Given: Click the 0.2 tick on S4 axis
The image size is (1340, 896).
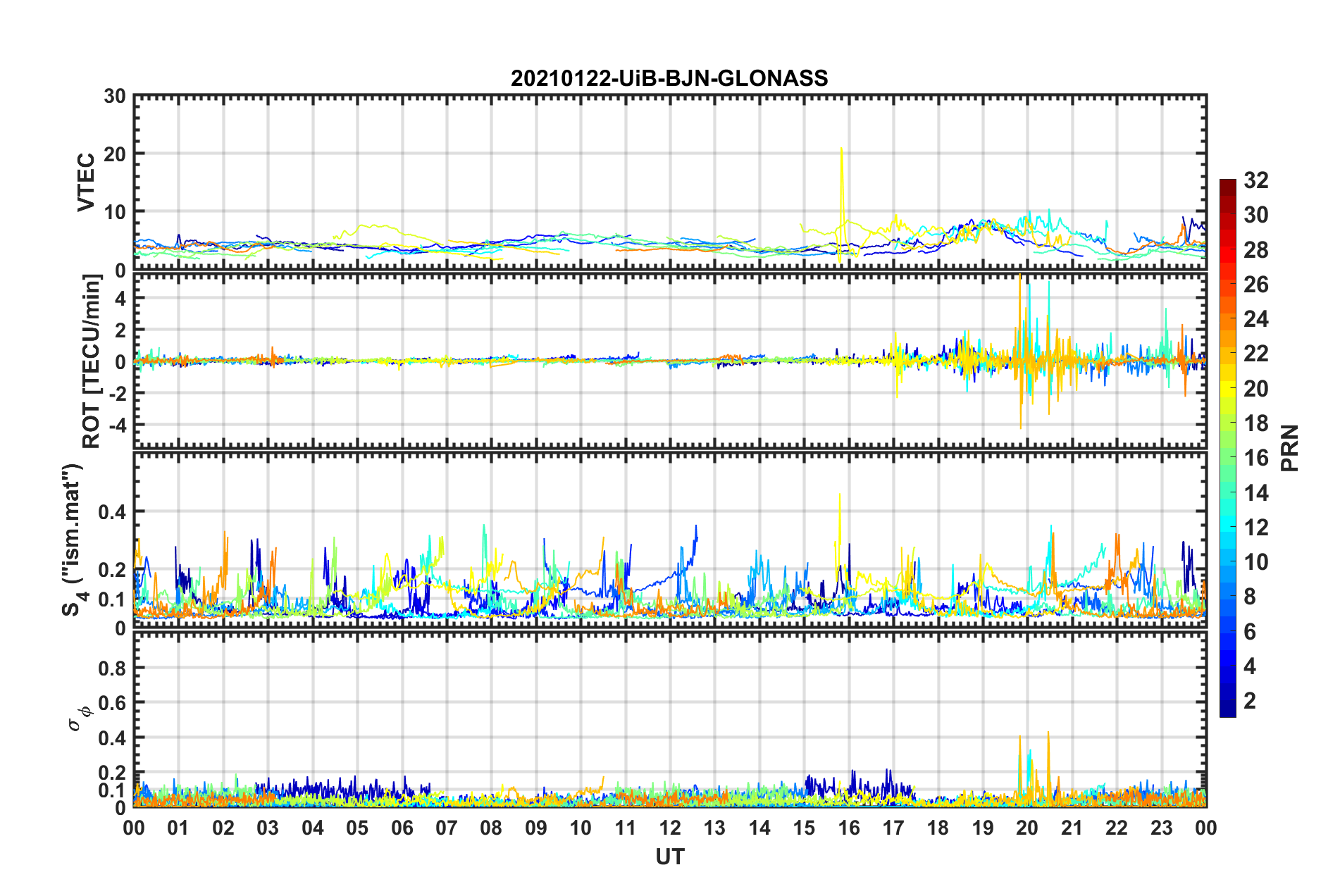Looking at the screenshot, I should tap(112, 570).
